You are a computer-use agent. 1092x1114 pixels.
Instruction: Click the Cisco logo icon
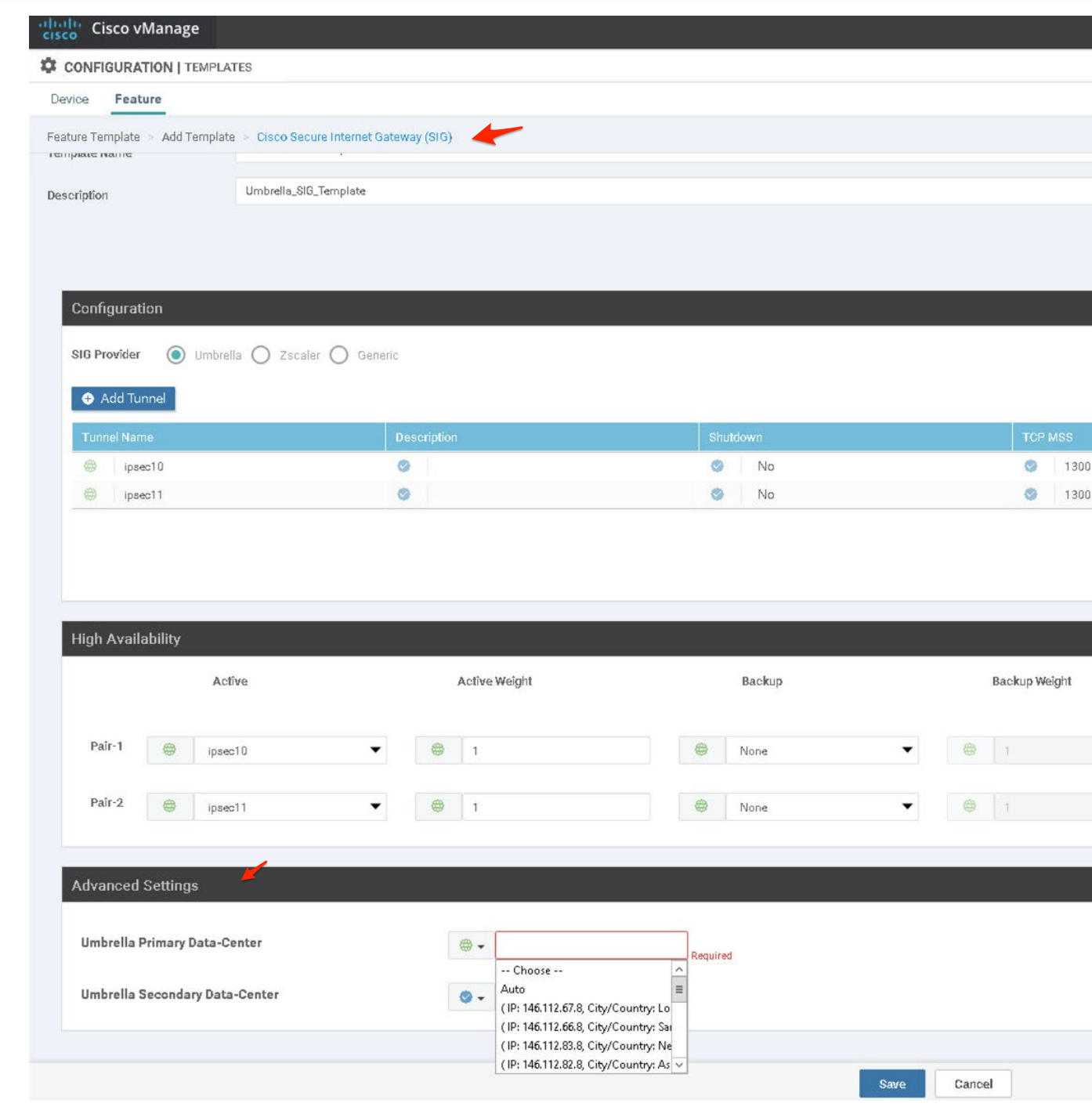pyautogui.click(x=60, y=29)
